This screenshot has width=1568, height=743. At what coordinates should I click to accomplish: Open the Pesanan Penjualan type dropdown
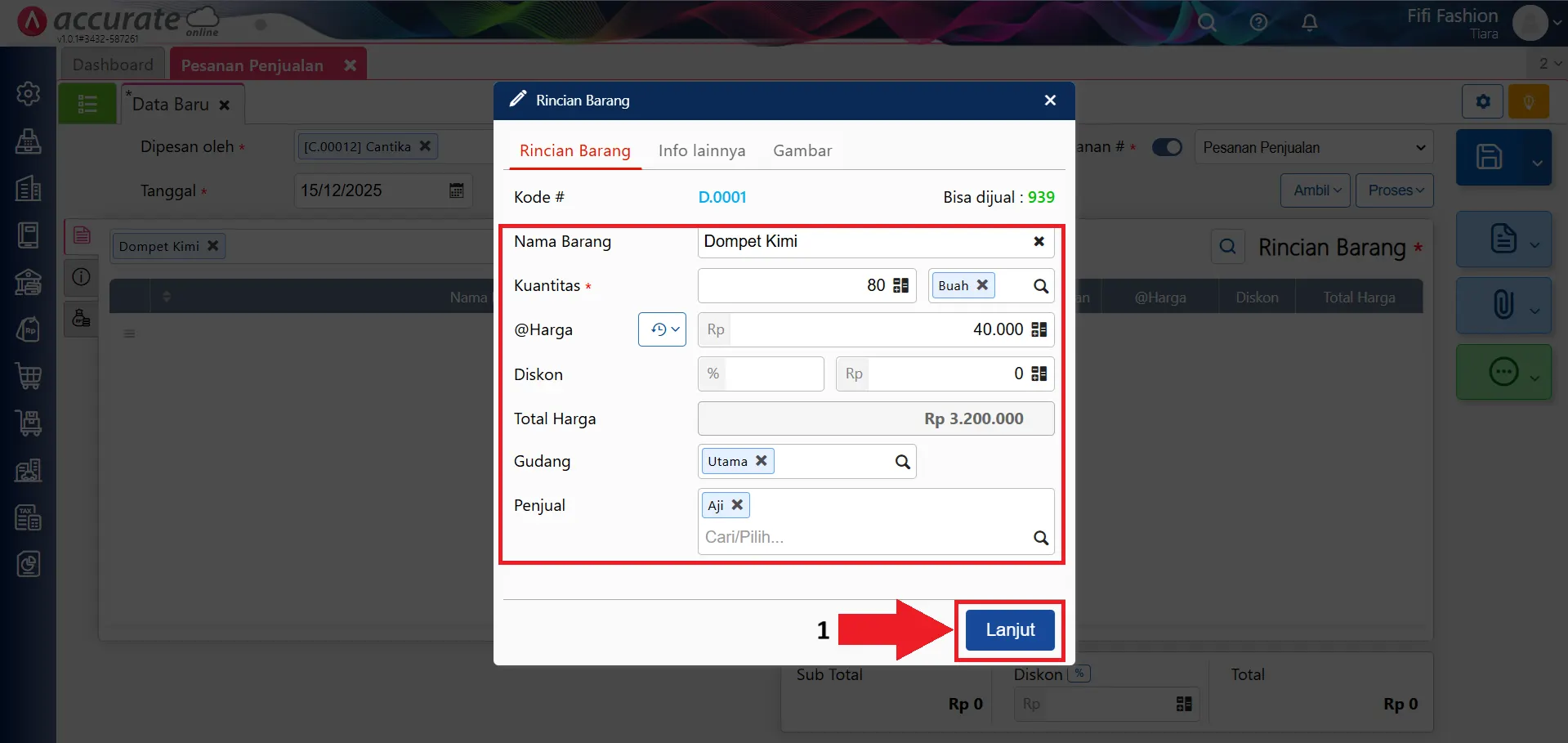click(x=1313, y=147)
